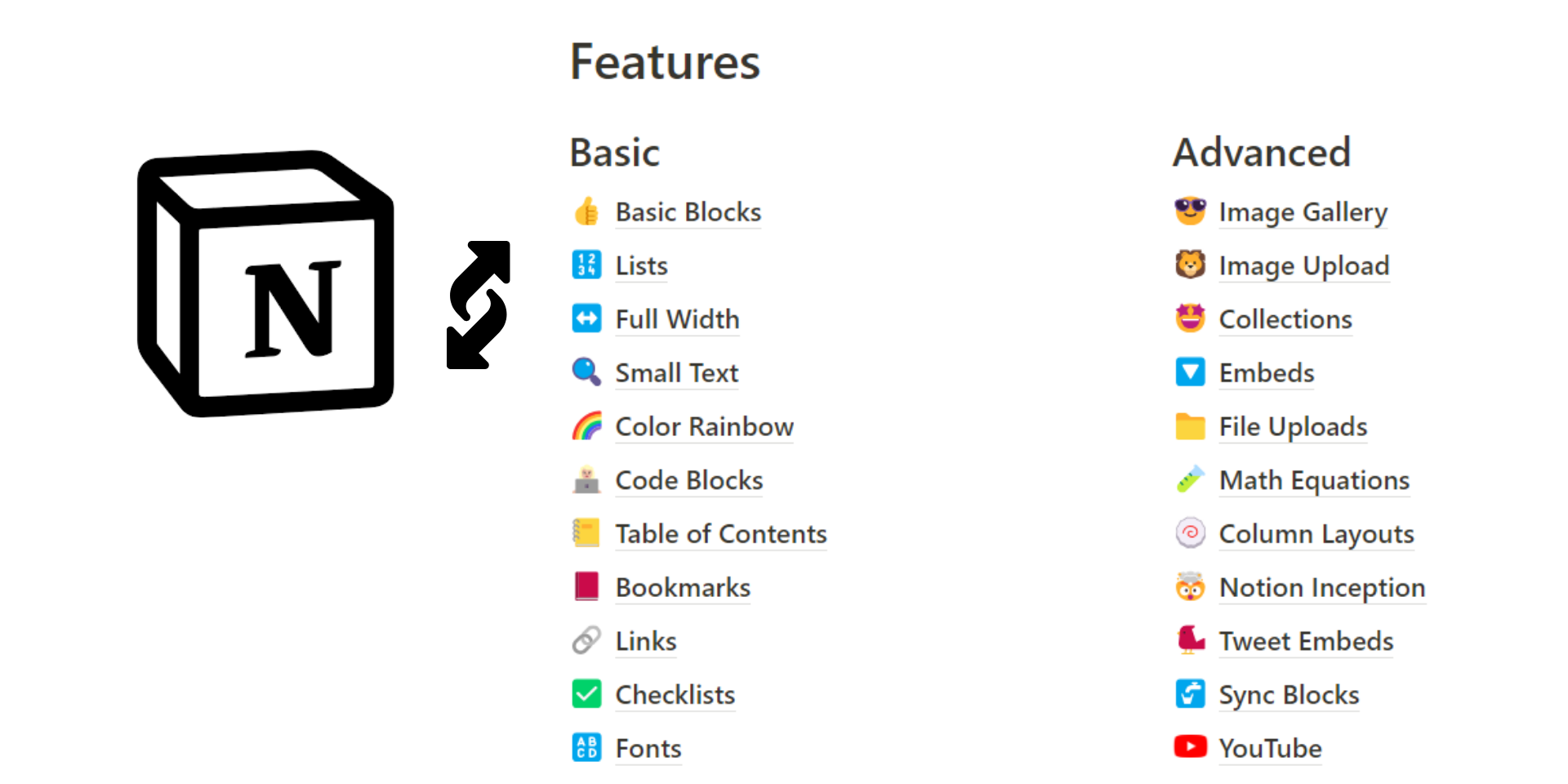Click the thumbs-up icon beside Basic Blocks
The image size is (1568, 784).
586,212
